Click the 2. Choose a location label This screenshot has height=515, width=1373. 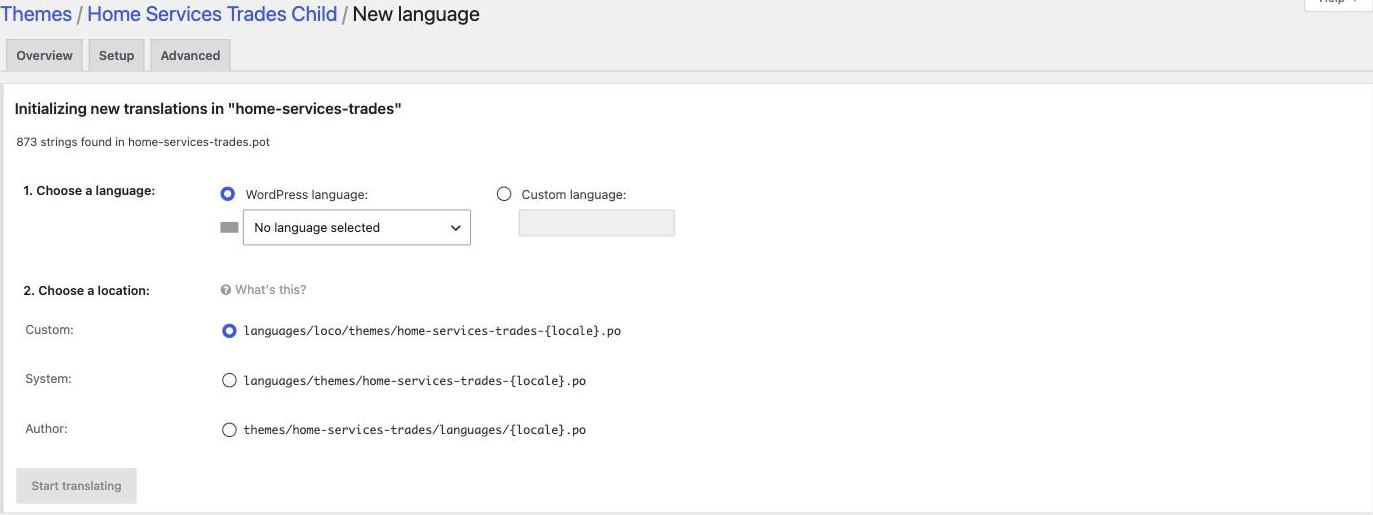coord(86,290)
